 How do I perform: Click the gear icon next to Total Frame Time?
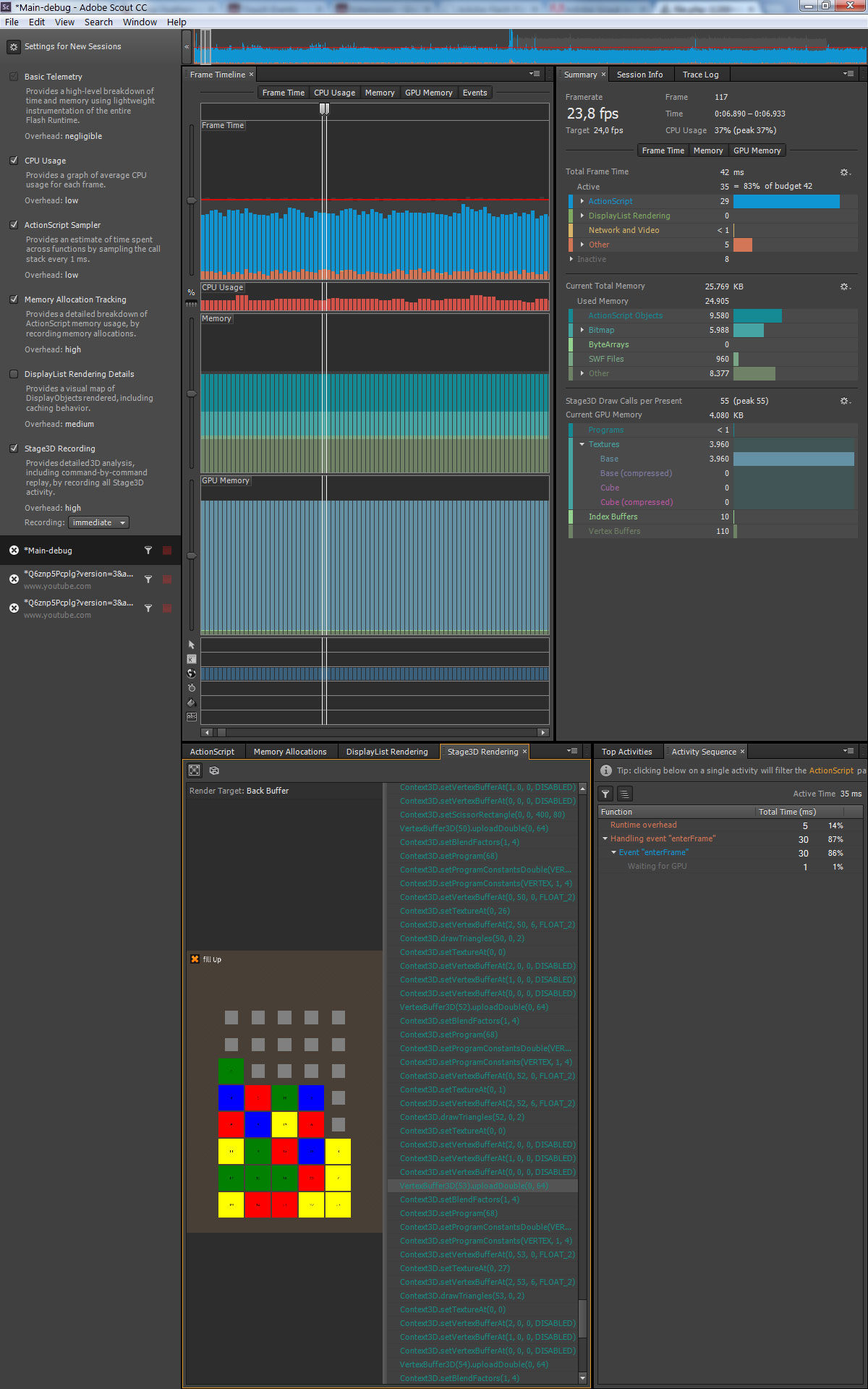(844, 172)
